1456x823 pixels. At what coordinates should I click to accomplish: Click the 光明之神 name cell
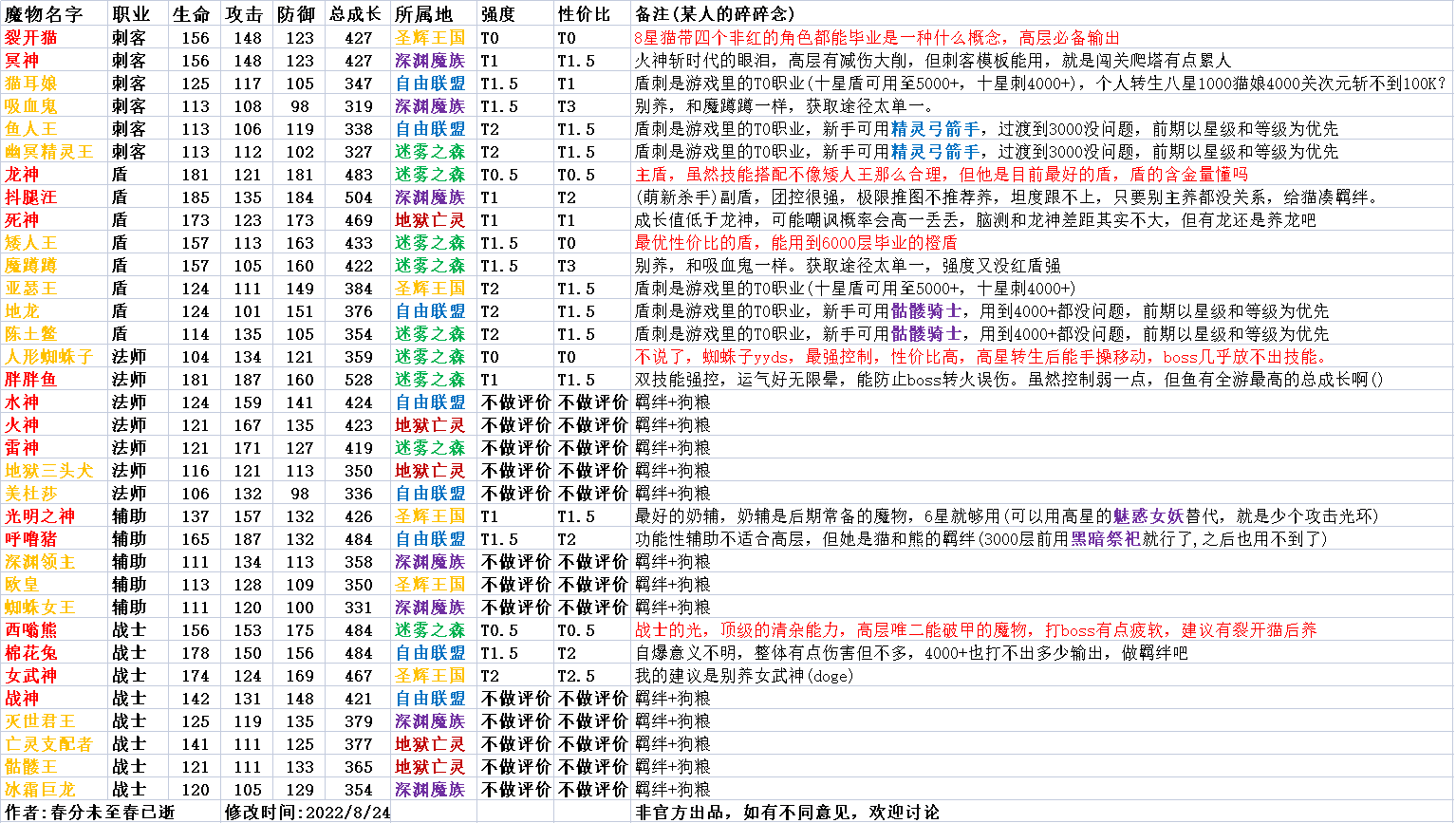40,516
